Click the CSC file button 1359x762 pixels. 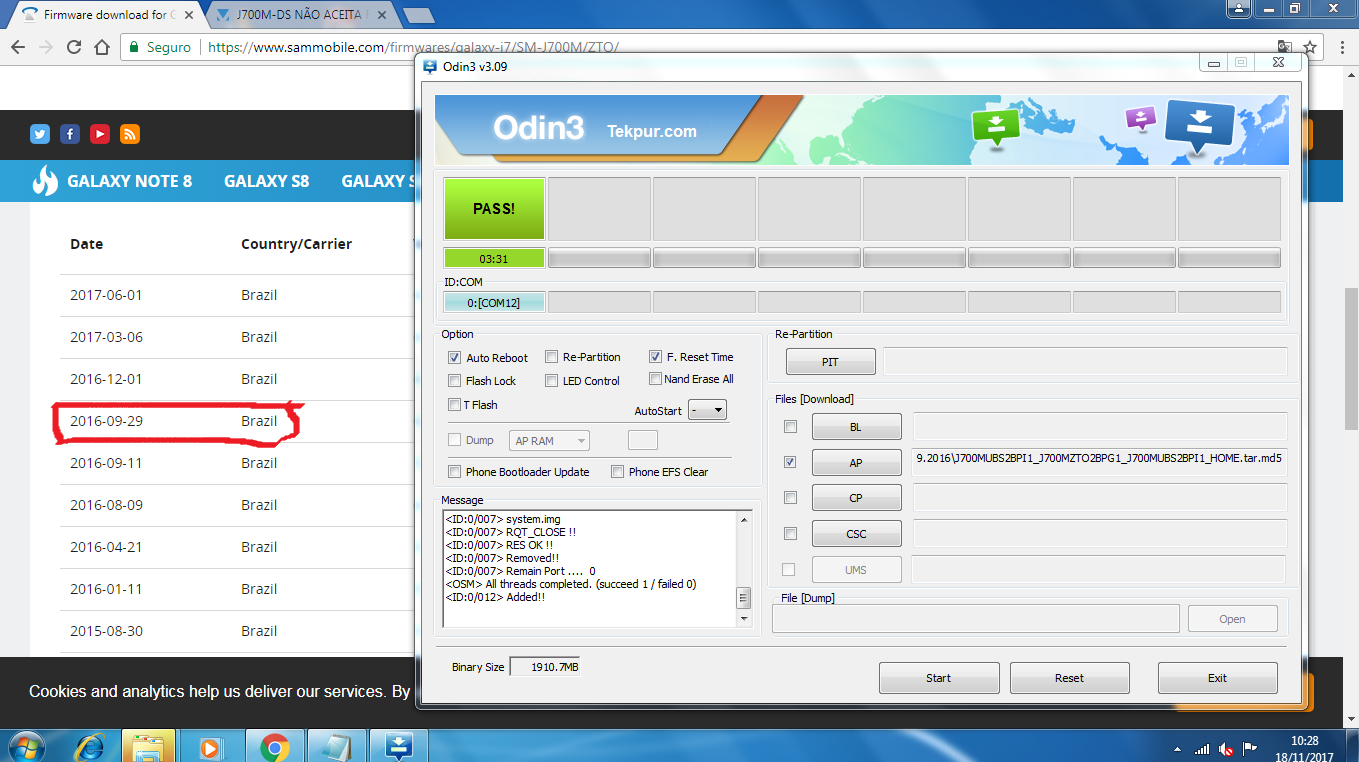tap(856, 534)
